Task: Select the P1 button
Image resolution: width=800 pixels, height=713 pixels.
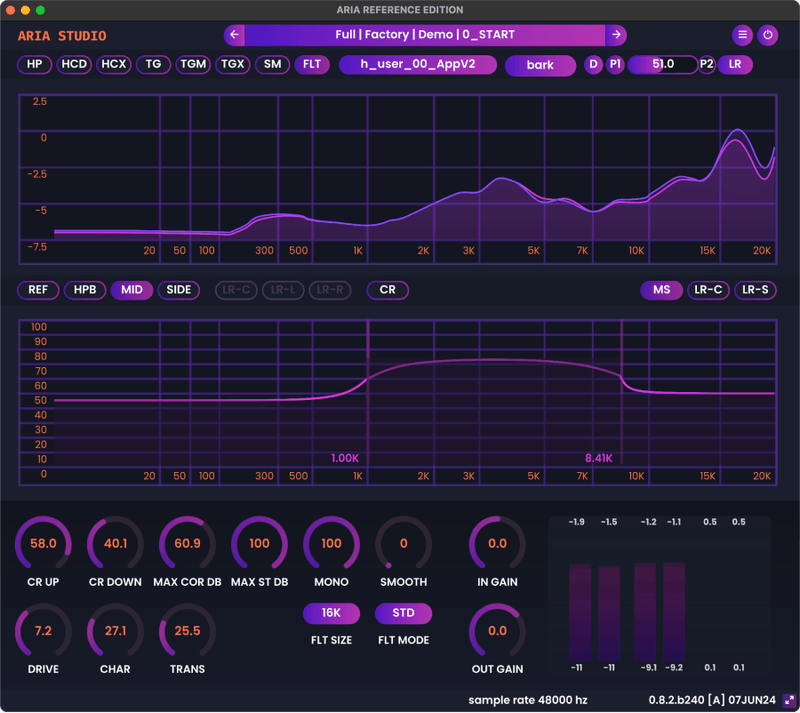Action: coord(615,64)
